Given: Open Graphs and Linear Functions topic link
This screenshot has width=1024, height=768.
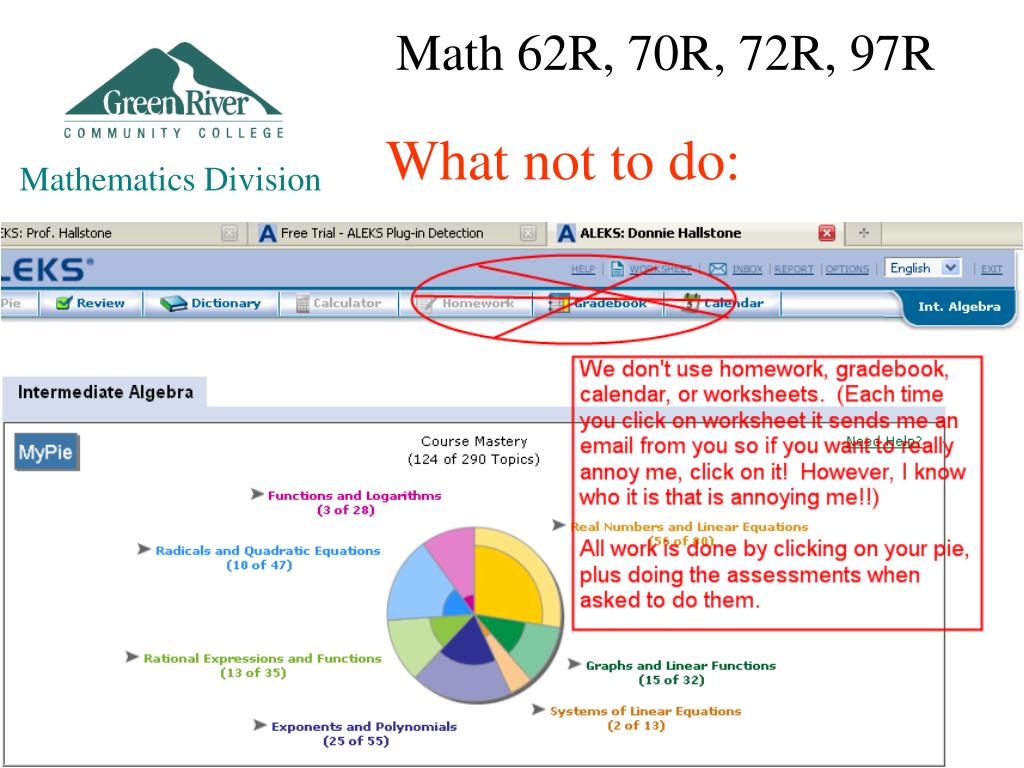Looking at the screenshot, I should 681,665.
